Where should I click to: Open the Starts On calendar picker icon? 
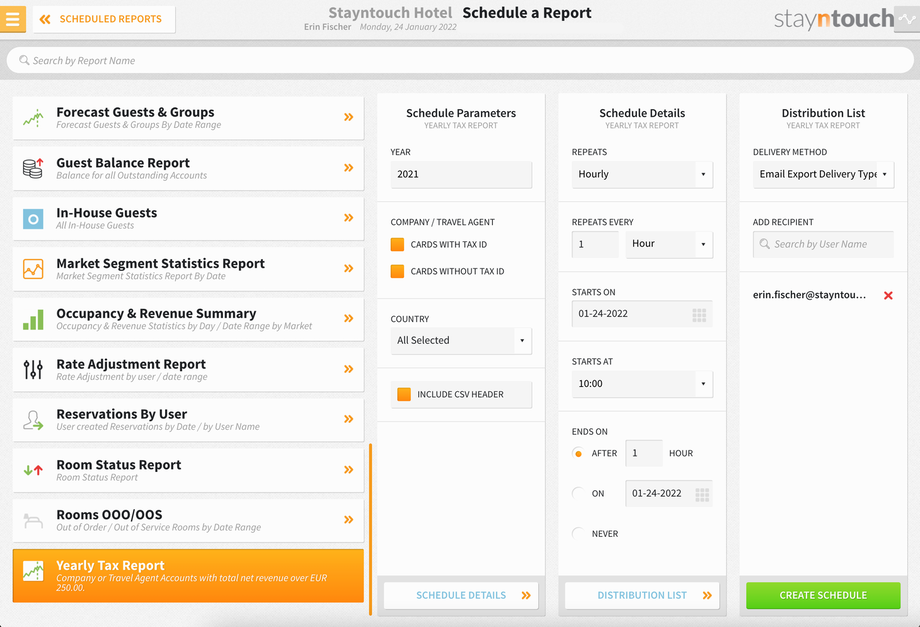click(699, 314)
